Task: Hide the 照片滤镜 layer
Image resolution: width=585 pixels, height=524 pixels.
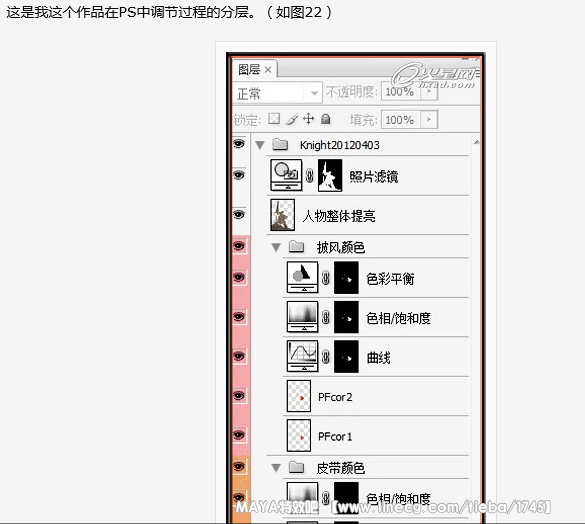Action: (x=239, y=175)
